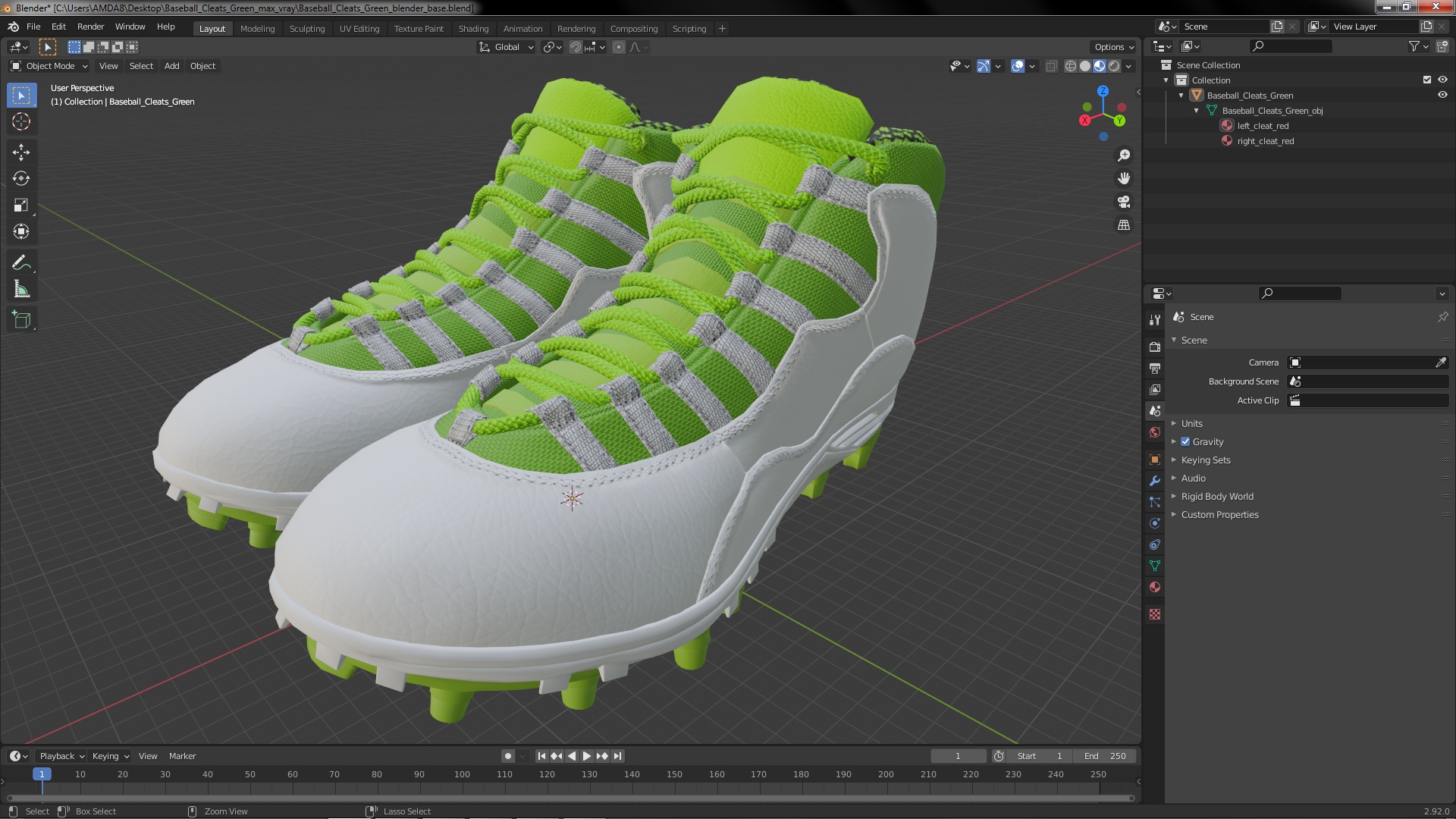Open Global transform orientation dropdown
1456x819 pixels.
506,47
